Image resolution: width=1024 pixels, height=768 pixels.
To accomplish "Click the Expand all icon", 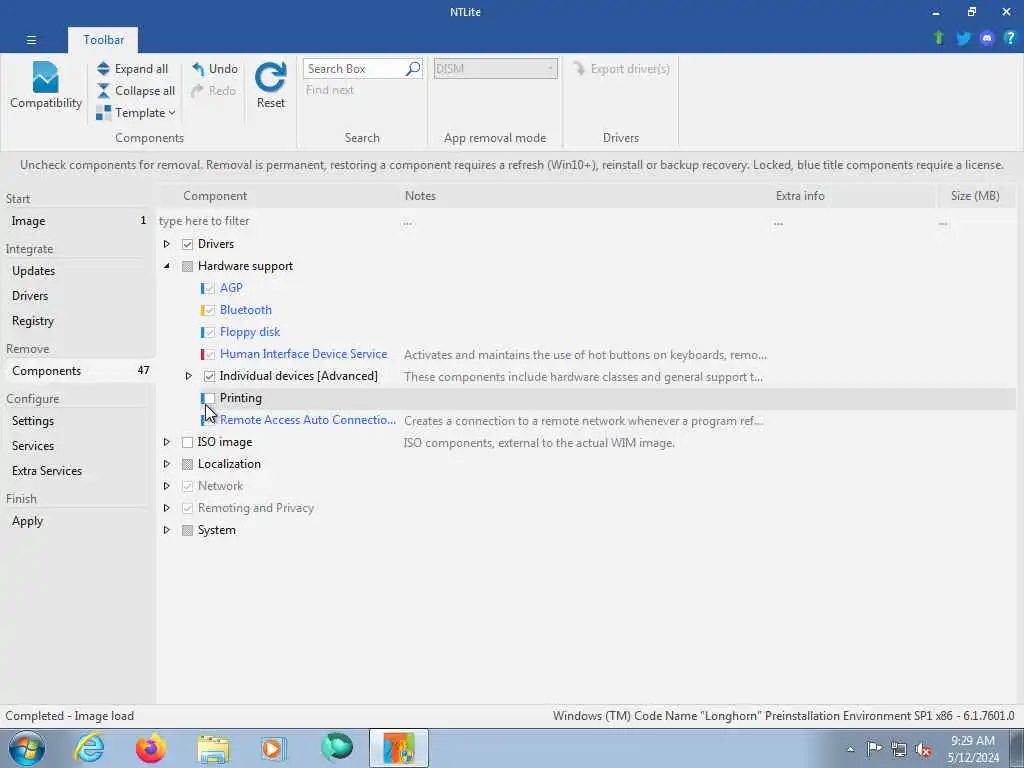I will [x=103, y=69].
